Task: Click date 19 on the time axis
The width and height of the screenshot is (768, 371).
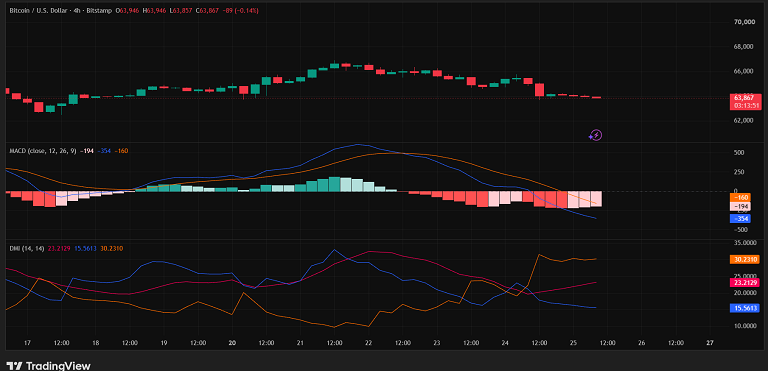Action: [164, 343]
